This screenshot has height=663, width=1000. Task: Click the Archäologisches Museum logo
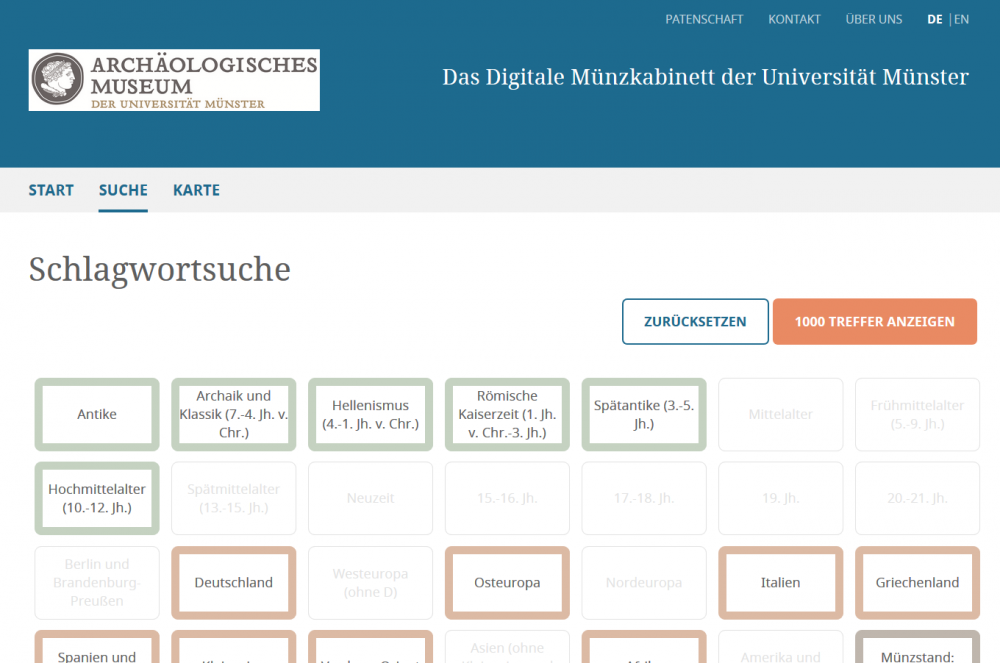coord(174,80)
